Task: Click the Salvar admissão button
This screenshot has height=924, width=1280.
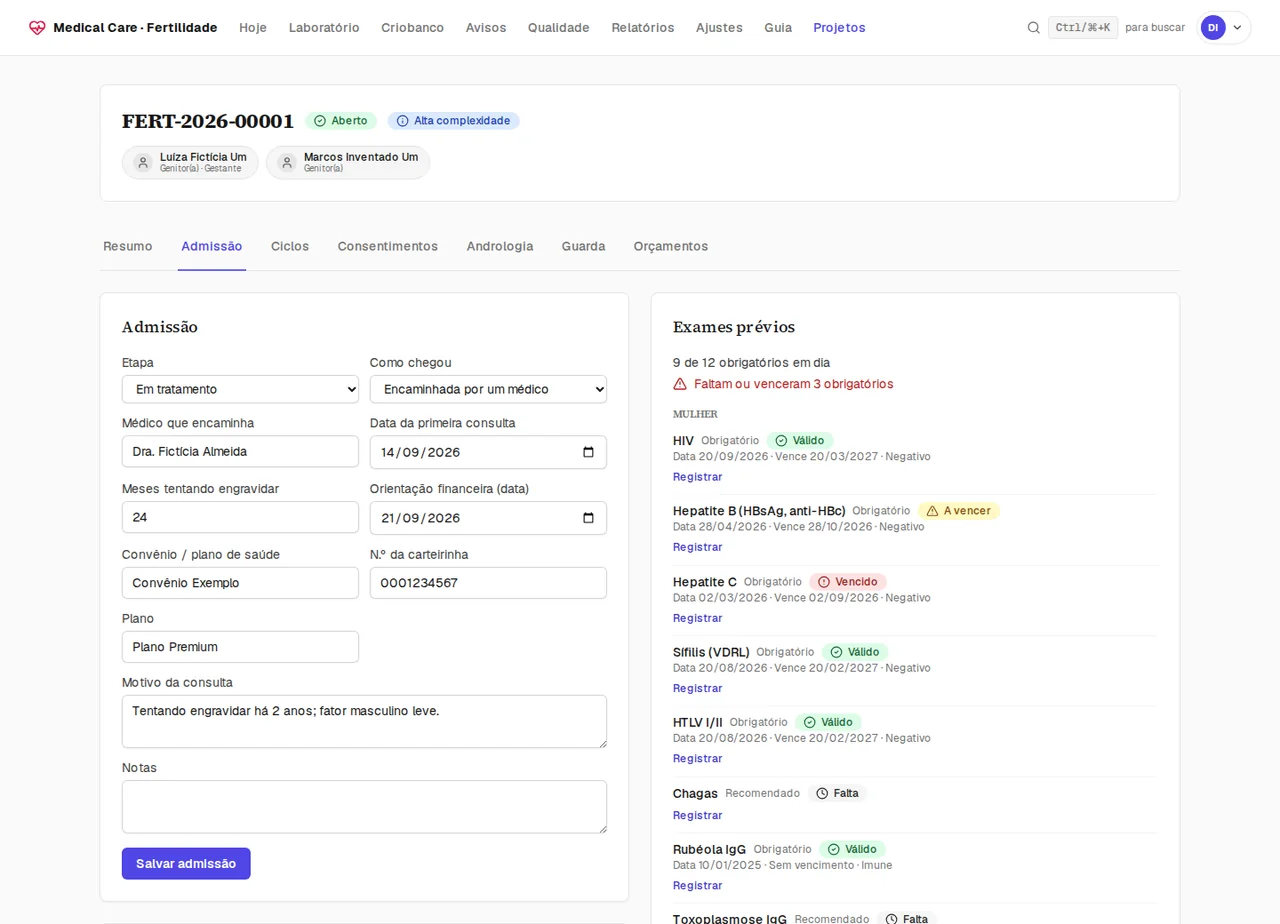Action: coord(186,864)
